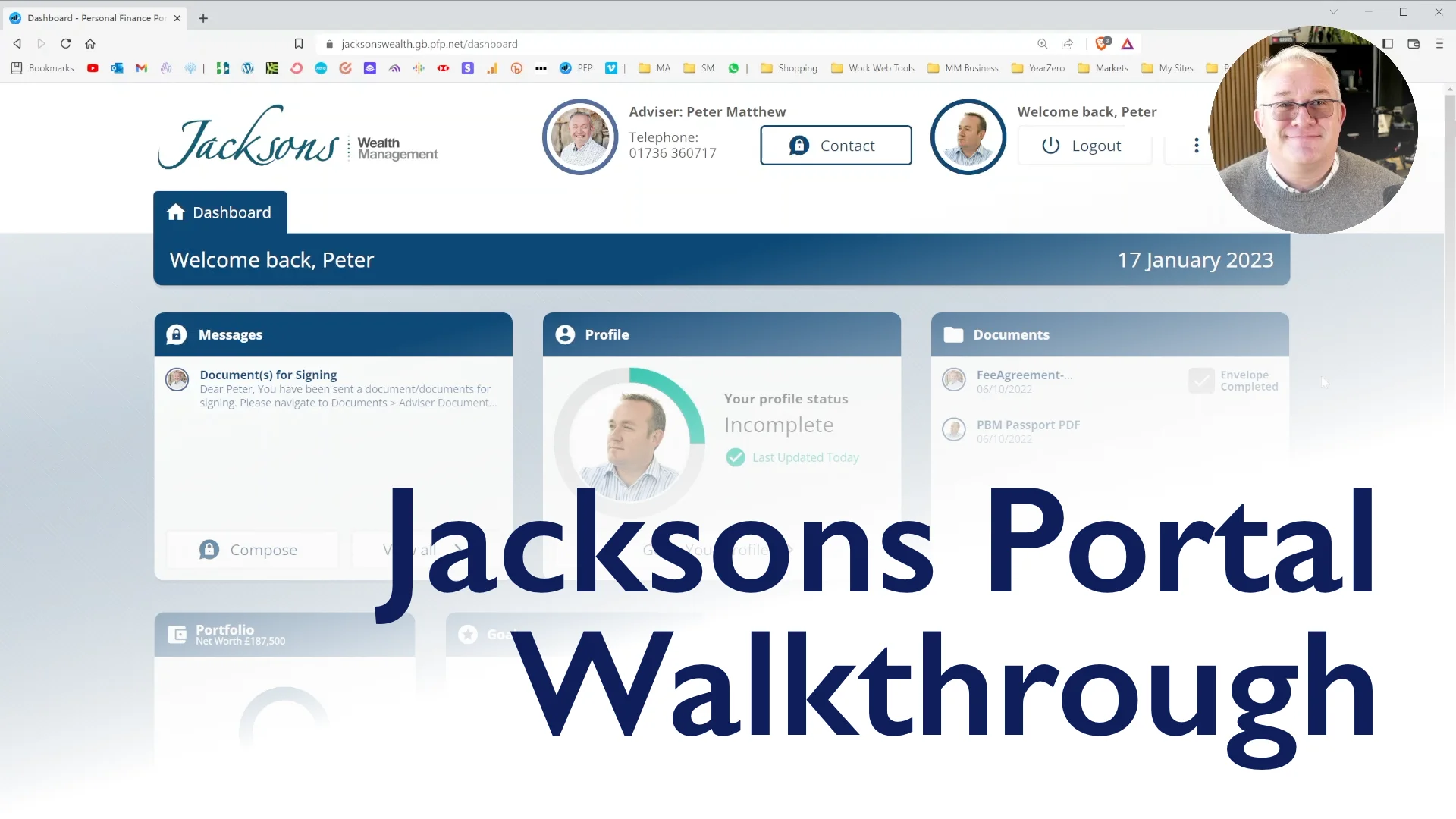Open the Document(s) for Signing message
Image resolution: width=1456 pixels, height=819 pixels.
point(334,388)
